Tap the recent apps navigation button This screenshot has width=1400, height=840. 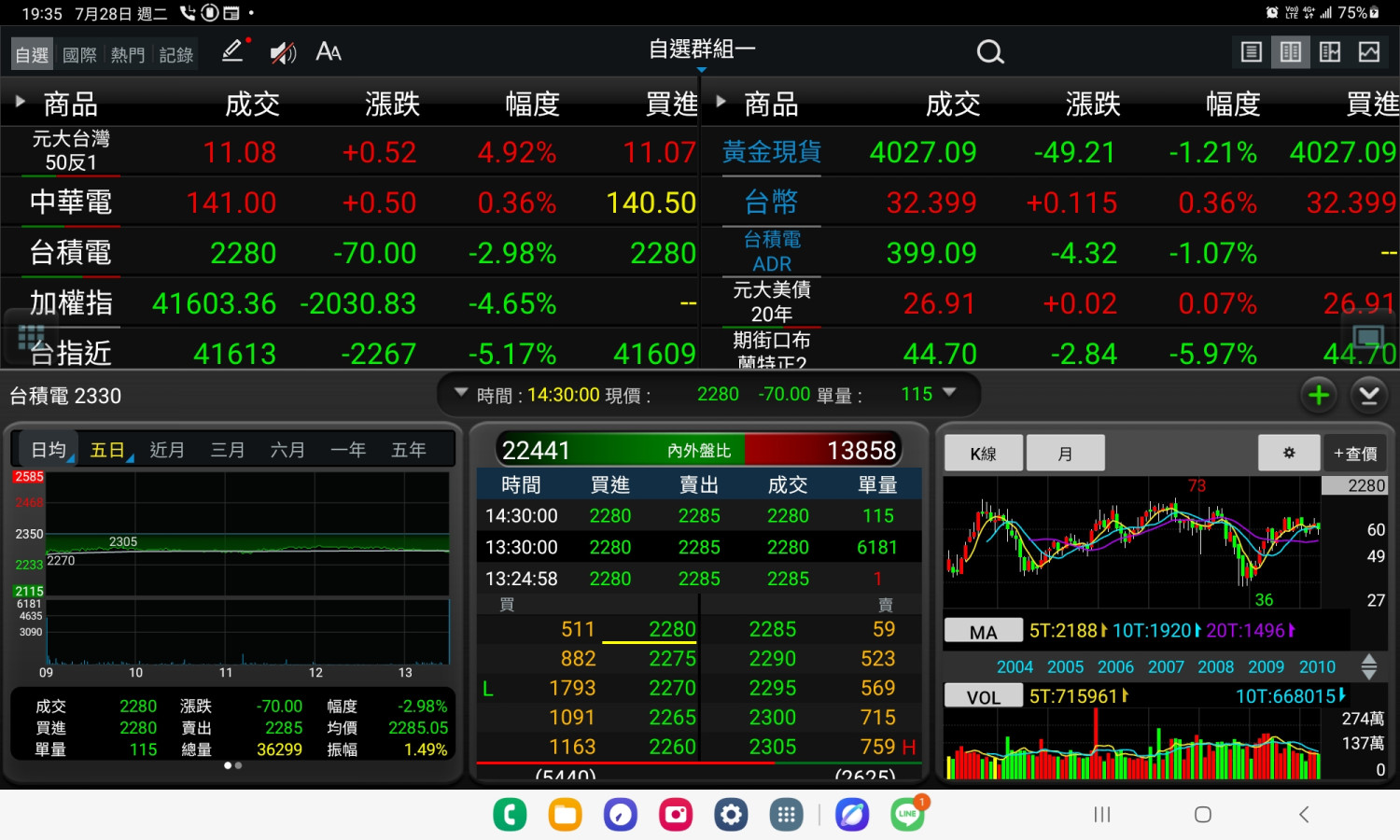click(x=1102, y=815)
